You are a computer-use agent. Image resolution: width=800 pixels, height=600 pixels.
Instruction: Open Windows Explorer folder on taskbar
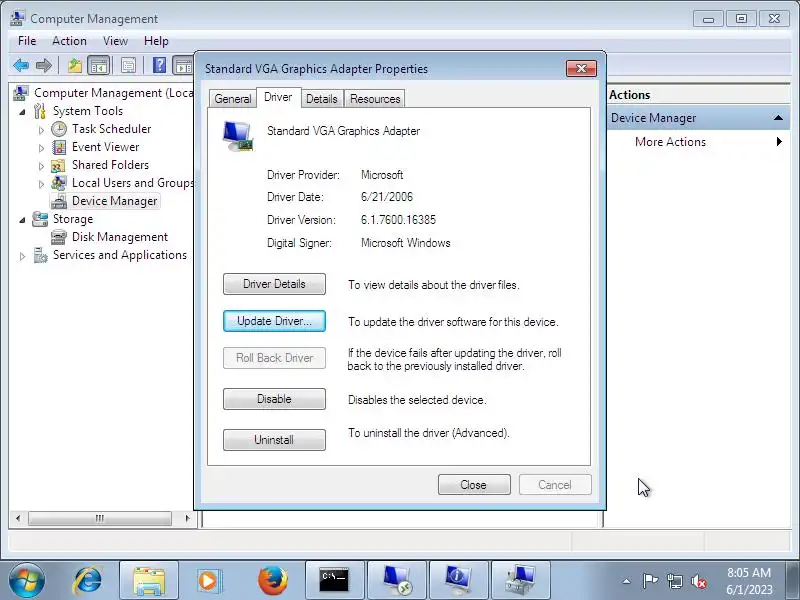pyautogui.click(x=148, y=580)
